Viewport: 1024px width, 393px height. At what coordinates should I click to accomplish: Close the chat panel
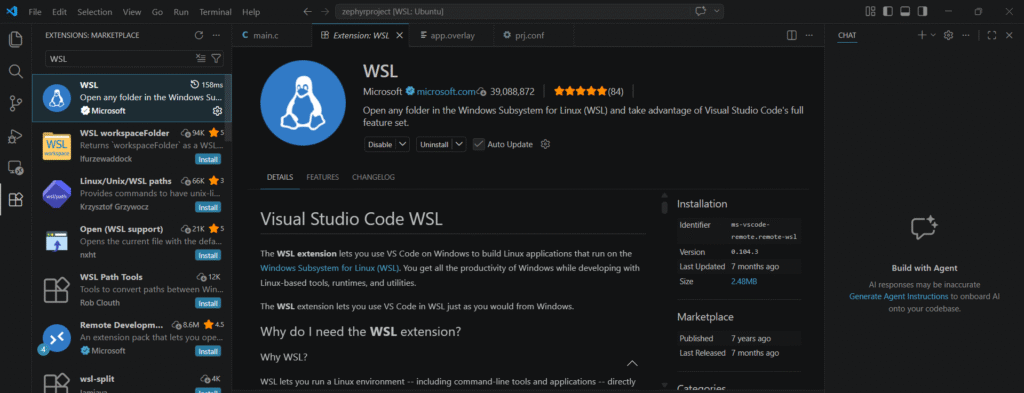(1010, 35)
